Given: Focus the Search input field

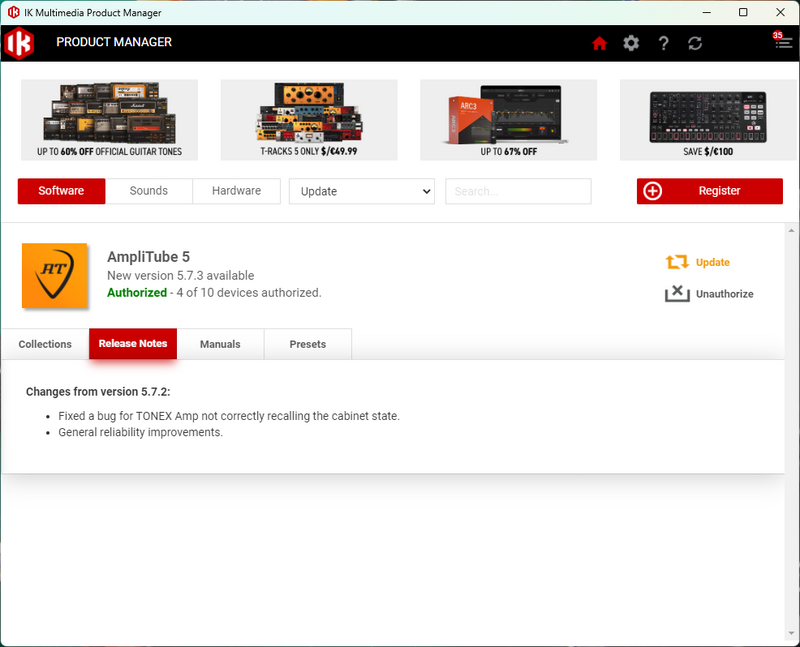Looking at the screenshot, I should pyautogui.click(x=518, y=191).
